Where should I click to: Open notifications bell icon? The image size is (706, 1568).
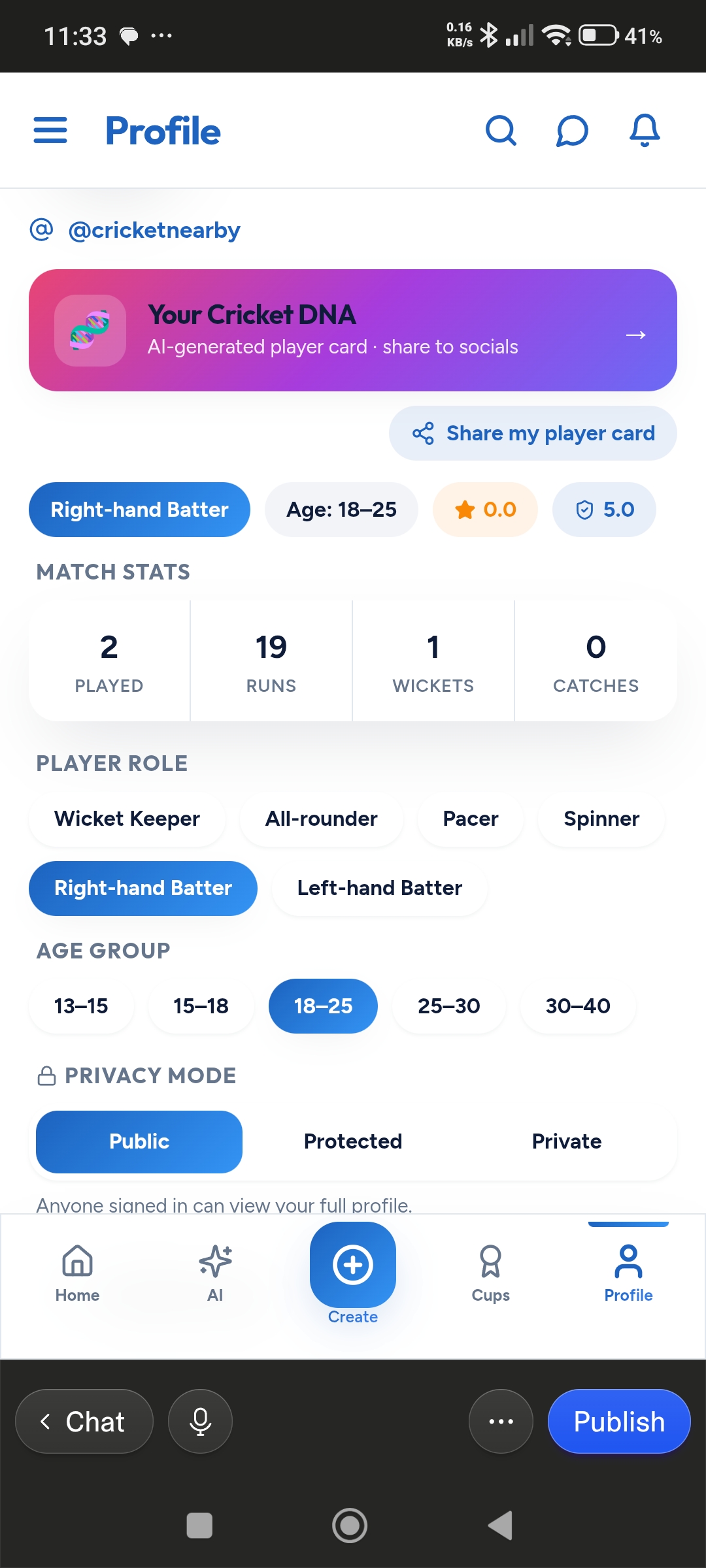click(x=645, y=130)
